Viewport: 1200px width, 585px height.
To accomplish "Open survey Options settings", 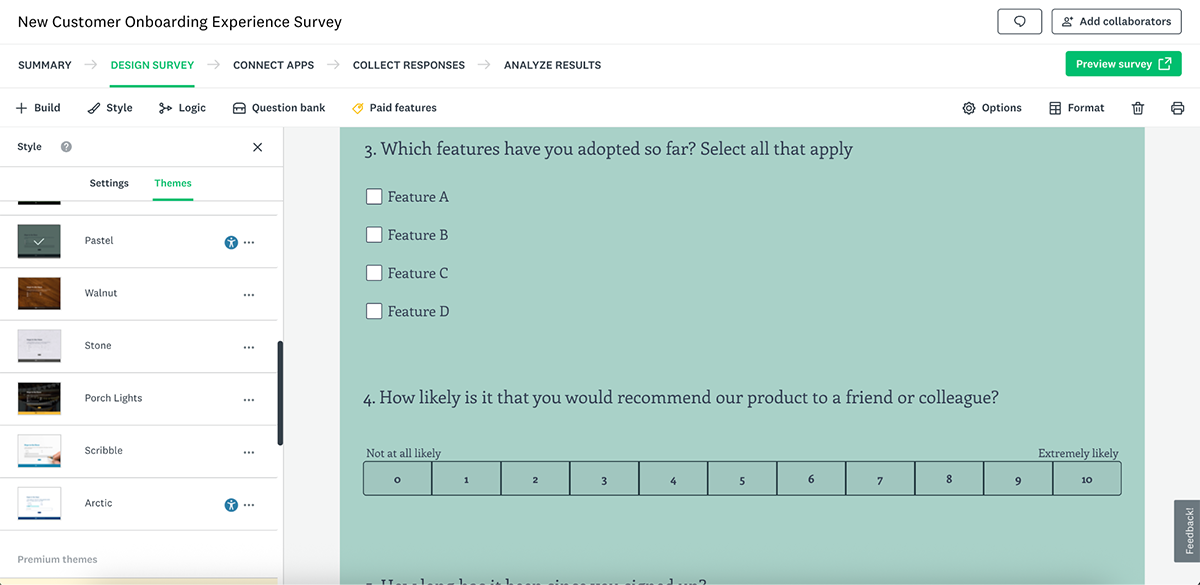I will 991,107.
